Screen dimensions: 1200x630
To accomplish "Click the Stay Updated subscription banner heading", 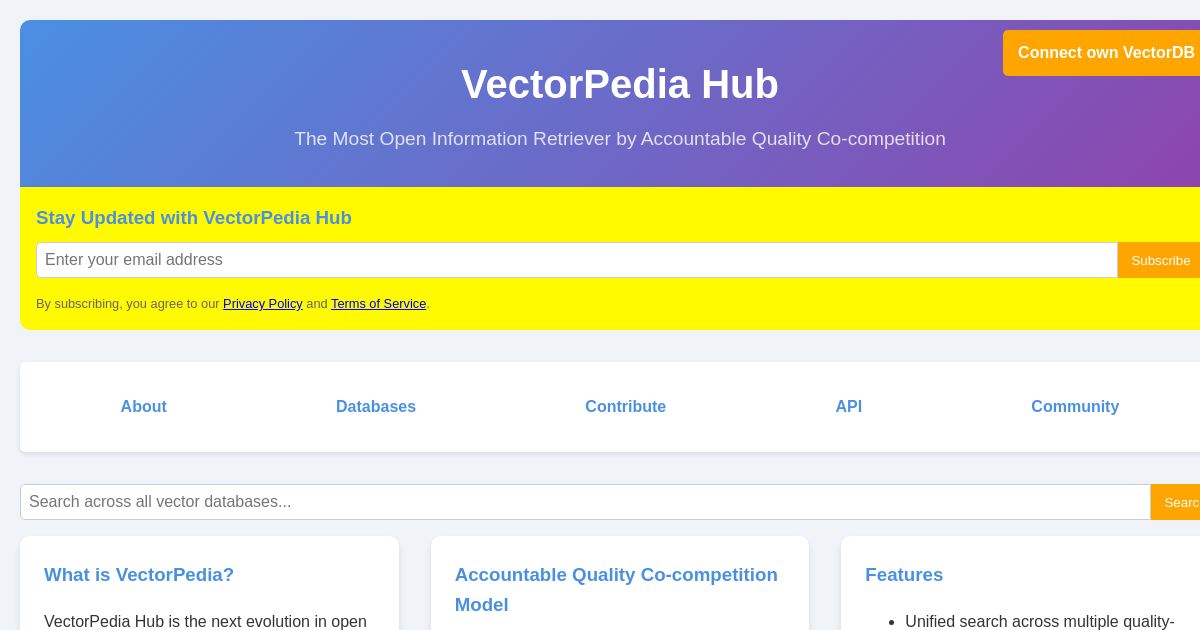I will point(194,218).
